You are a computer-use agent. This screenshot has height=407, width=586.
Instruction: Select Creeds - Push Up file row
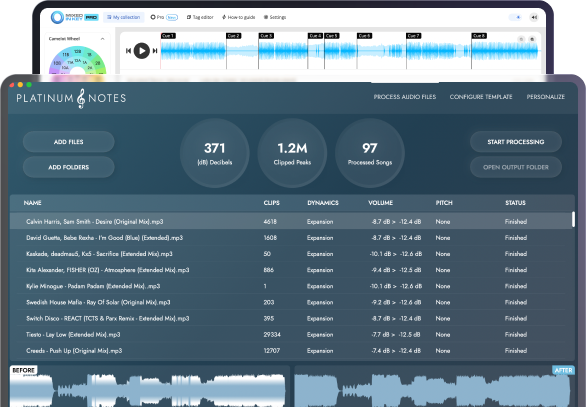point(292,351)
